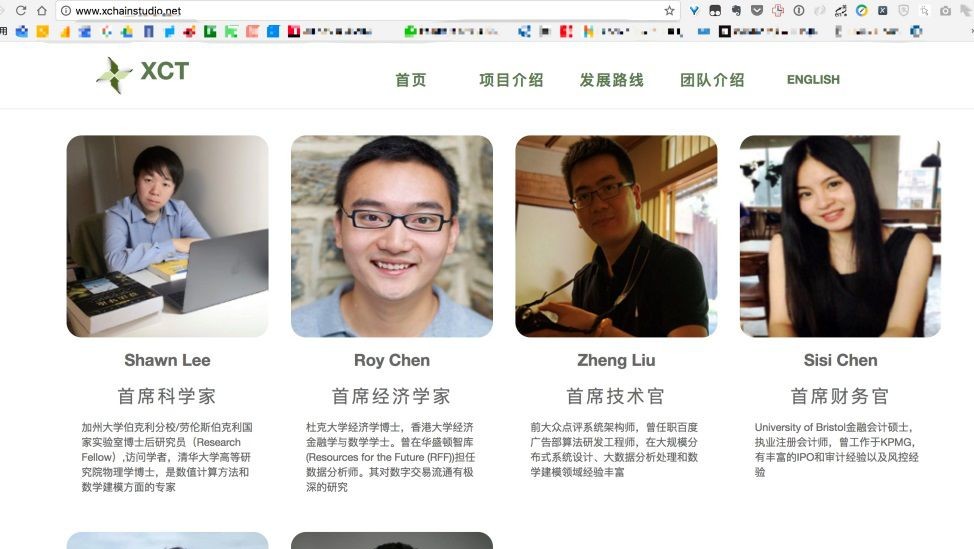
Task: Go to the 发展路线 section
Action: 611,79
